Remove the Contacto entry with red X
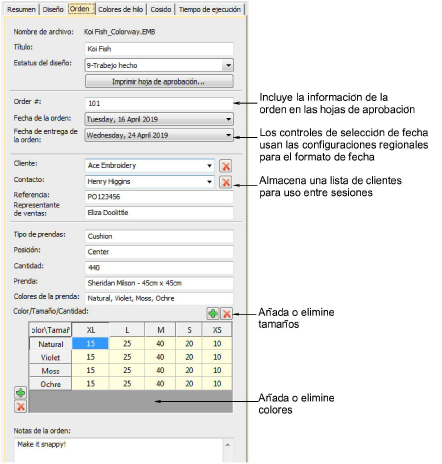 tap(226, 182)
